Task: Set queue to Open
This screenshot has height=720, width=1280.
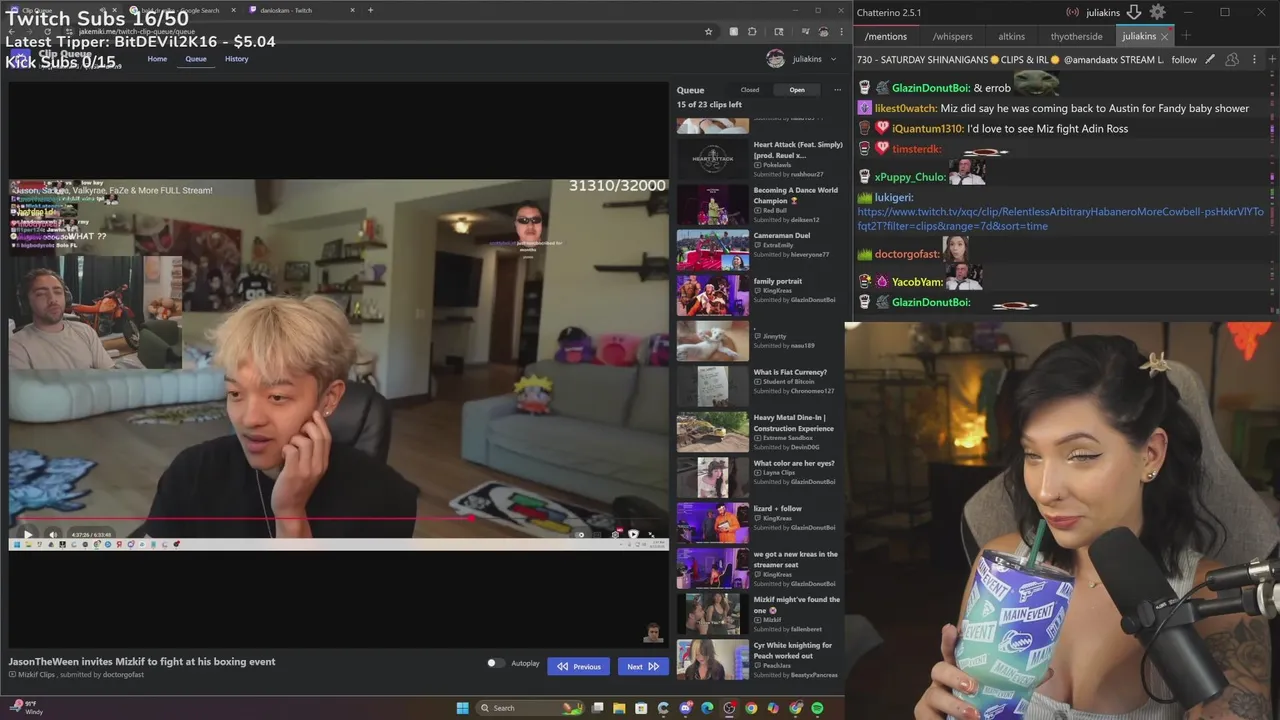Action: (x=797, y=90)
